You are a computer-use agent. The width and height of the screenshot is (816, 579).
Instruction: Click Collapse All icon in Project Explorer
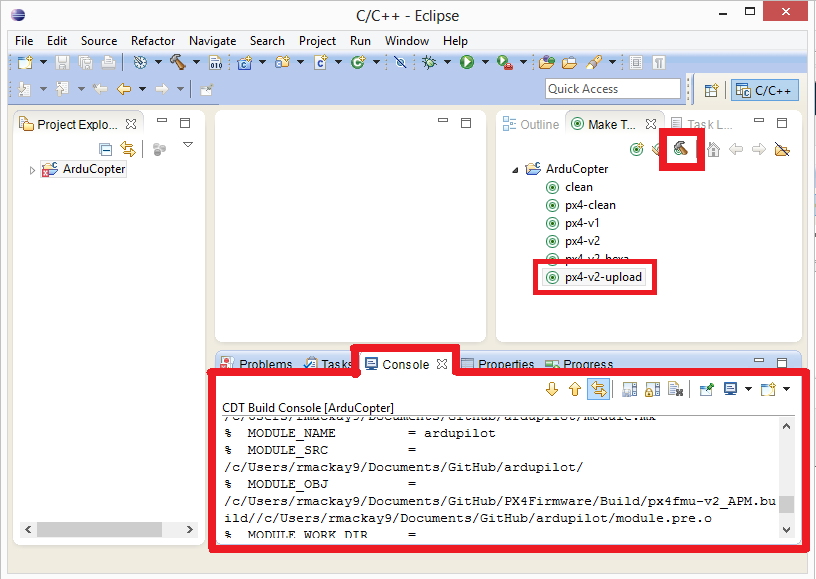click(106, 149)
